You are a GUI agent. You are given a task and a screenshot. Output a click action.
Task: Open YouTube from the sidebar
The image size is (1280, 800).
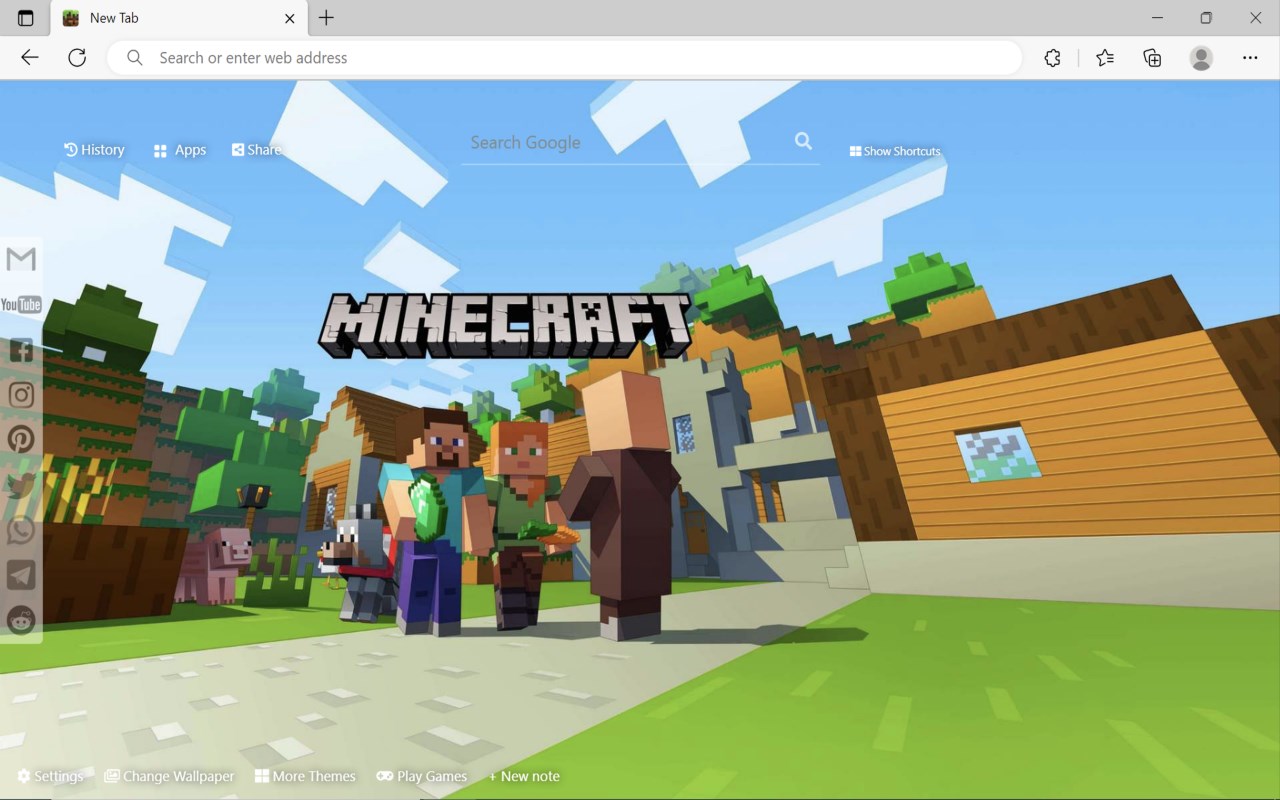point(21,305)
